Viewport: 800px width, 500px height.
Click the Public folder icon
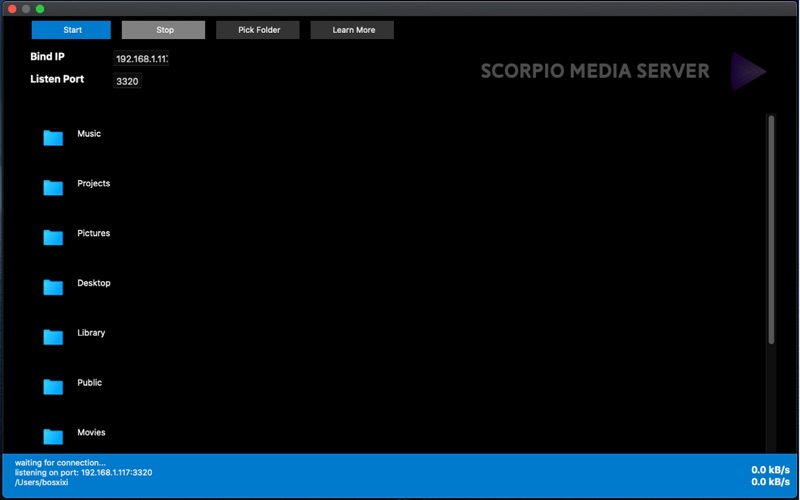click(x=53, y=387)
